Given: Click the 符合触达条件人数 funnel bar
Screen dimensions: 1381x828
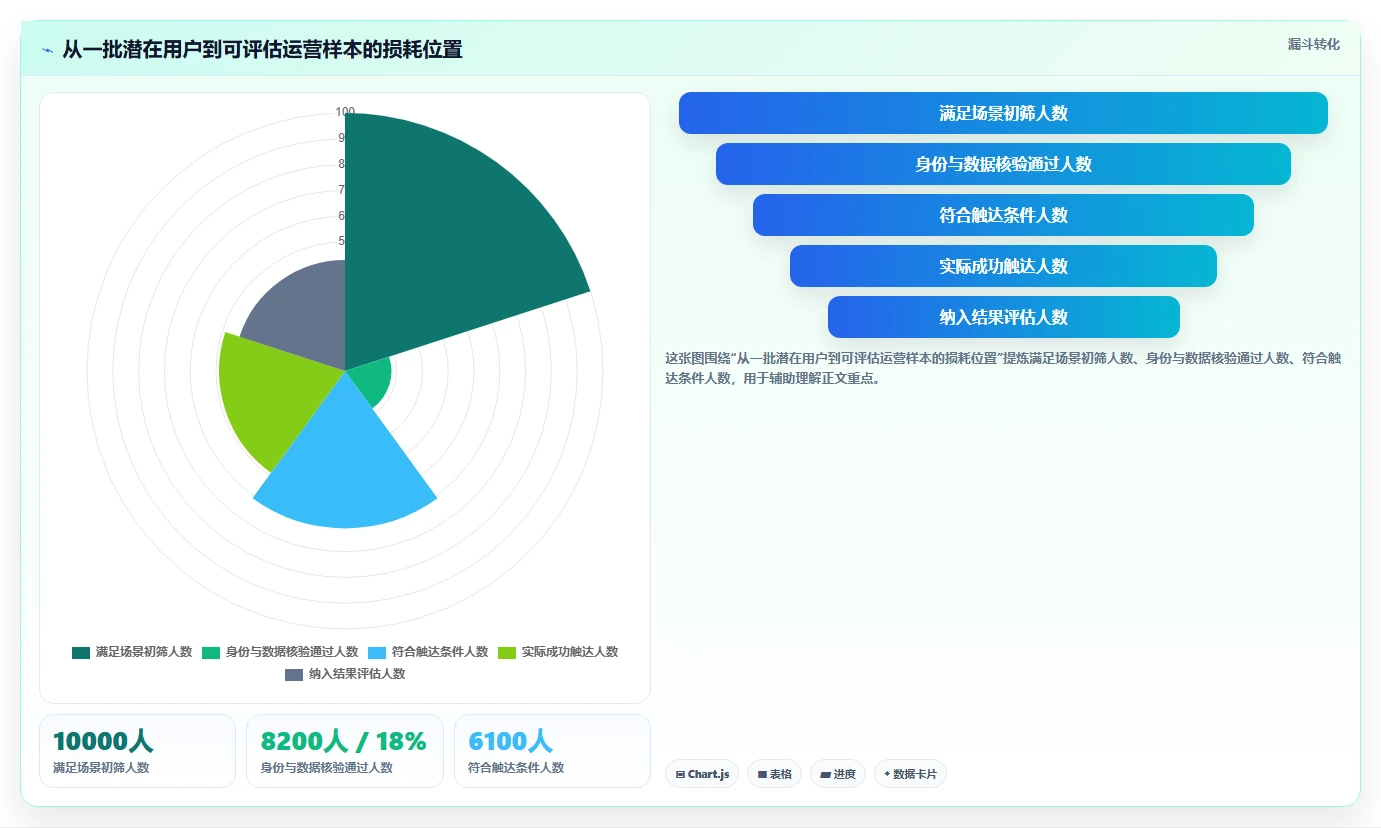Looking at the screenshot, I should 1003,215.
